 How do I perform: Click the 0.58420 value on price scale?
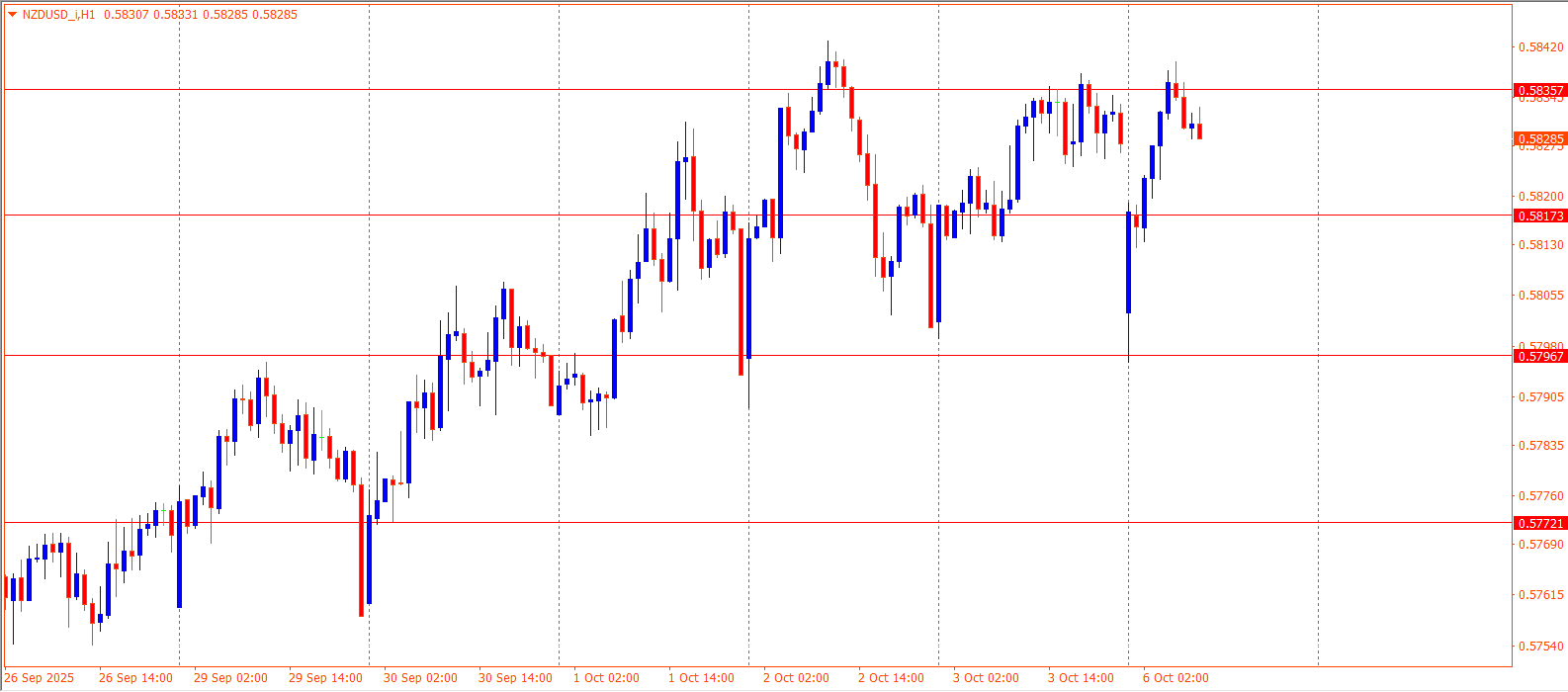pyautogui.click(x=1540, y=46)
